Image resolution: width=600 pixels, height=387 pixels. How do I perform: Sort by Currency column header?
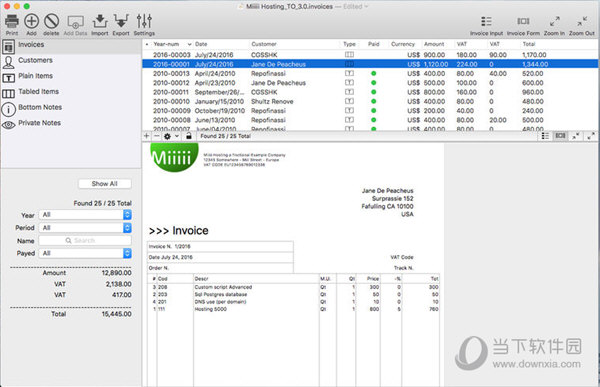coord(403,44)
